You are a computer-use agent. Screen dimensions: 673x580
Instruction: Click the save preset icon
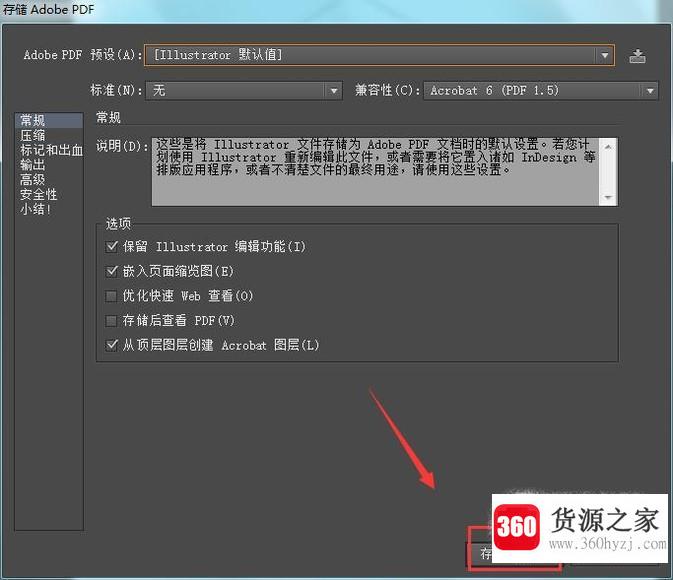(x=637, y=56)
